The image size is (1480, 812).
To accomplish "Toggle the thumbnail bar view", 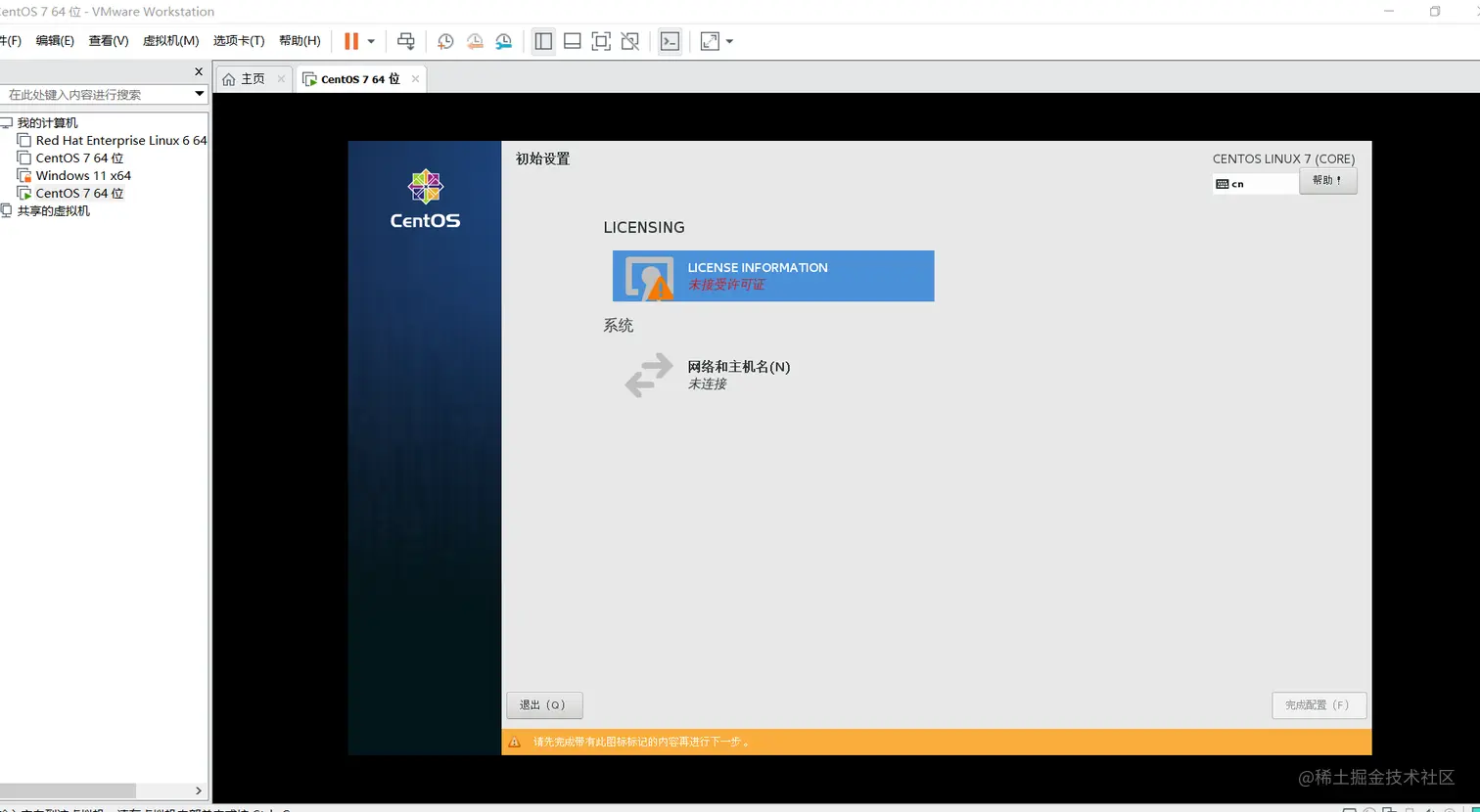I will 573,41.
